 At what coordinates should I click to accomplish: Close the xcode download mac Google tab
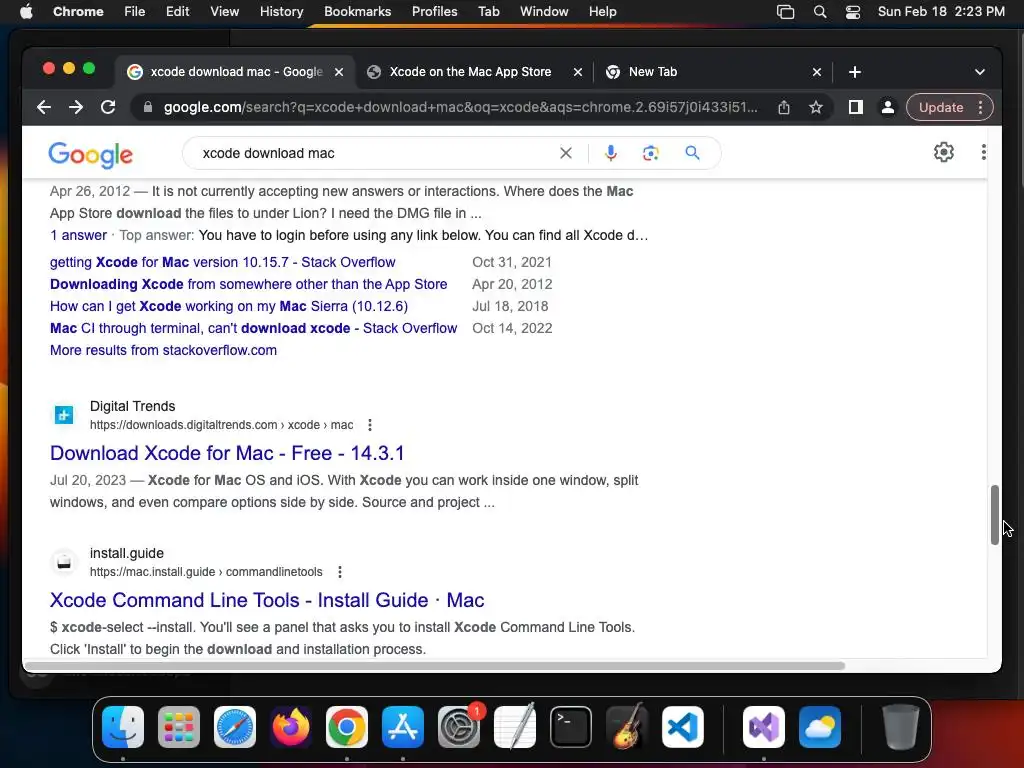(x=339, y=72)
